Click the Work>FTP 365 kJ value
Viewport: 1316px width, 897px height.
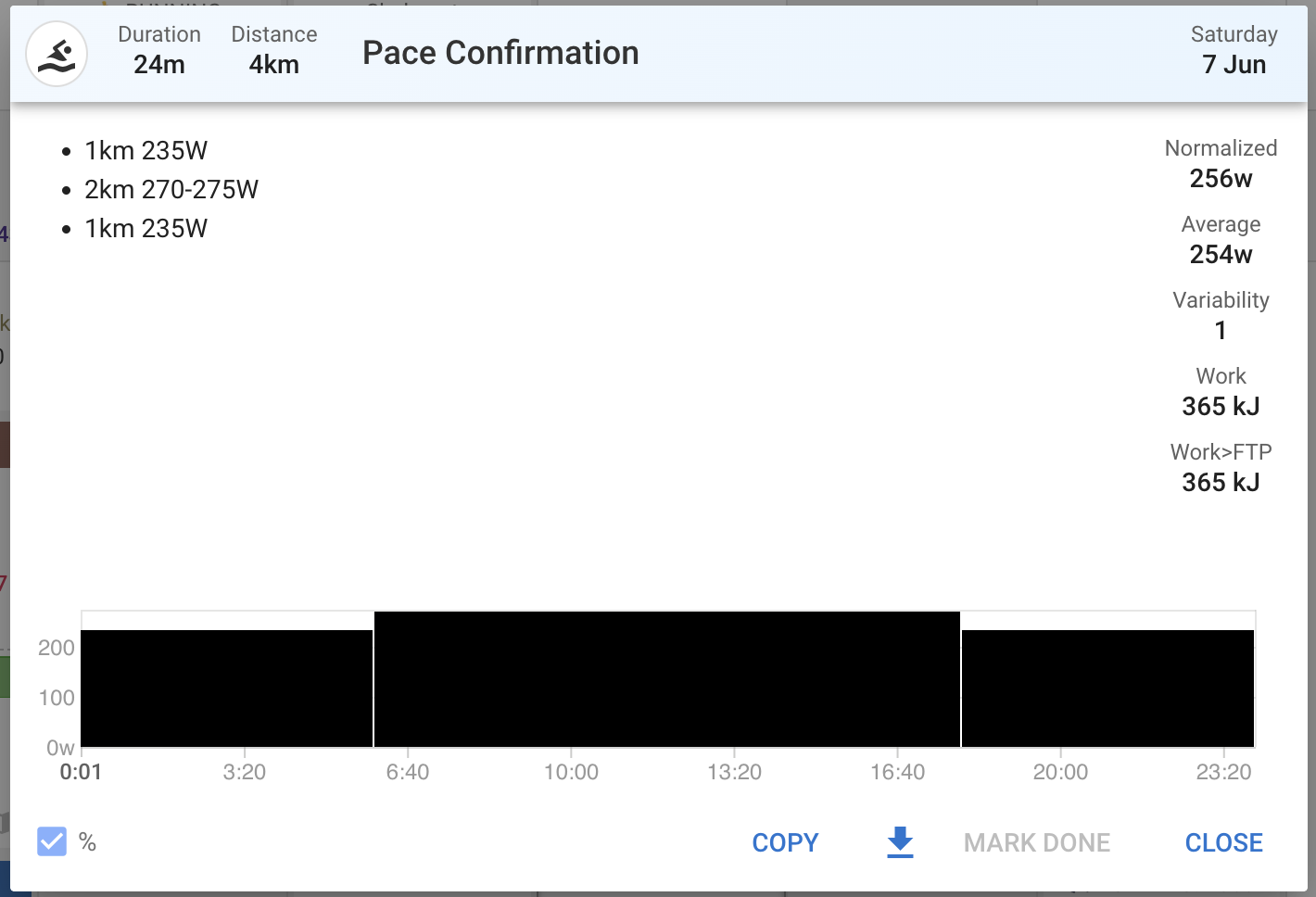1221,482
